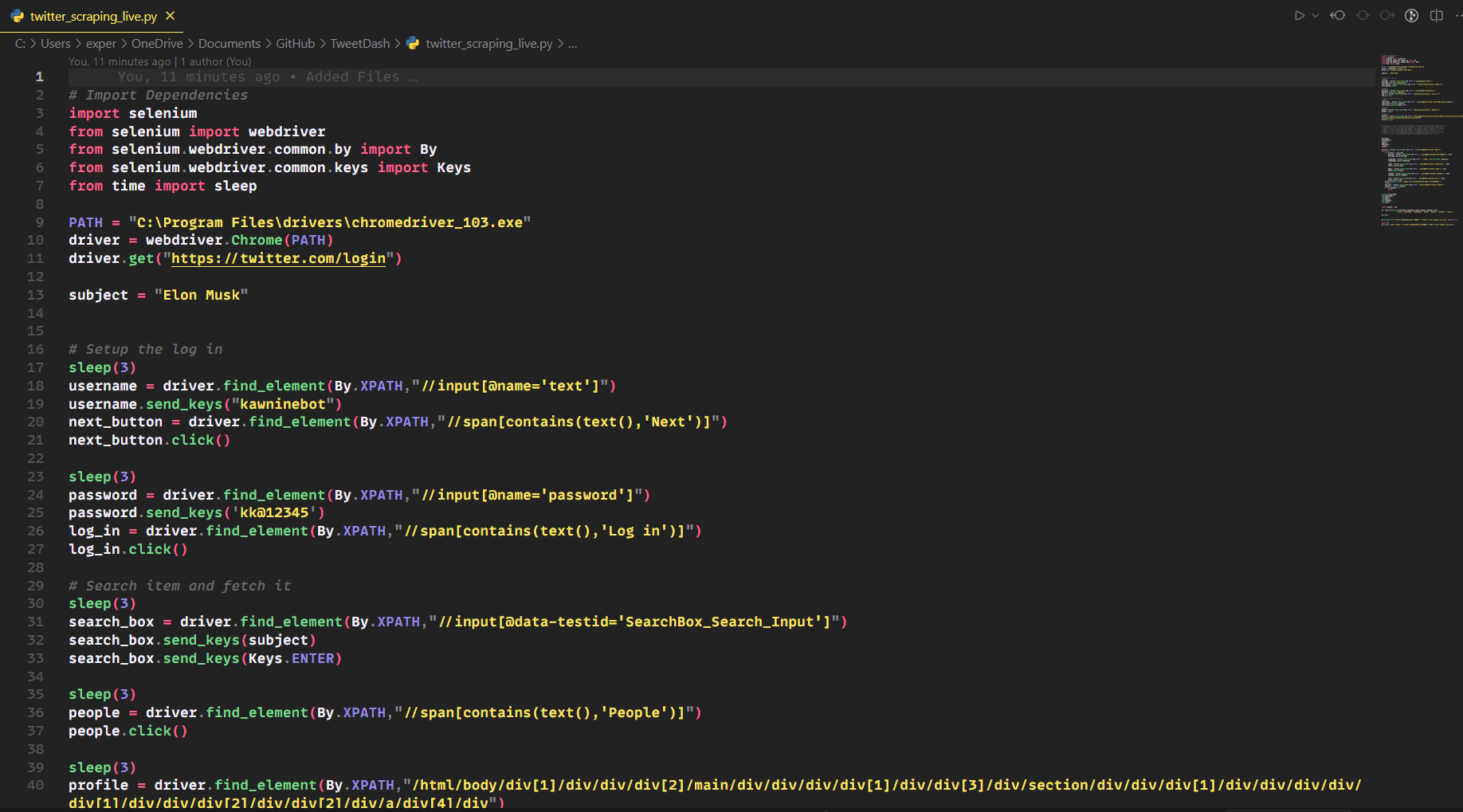Open the OneDrive breadcrumb segment
The image size is (1463, 812).
tap(157, 43)
